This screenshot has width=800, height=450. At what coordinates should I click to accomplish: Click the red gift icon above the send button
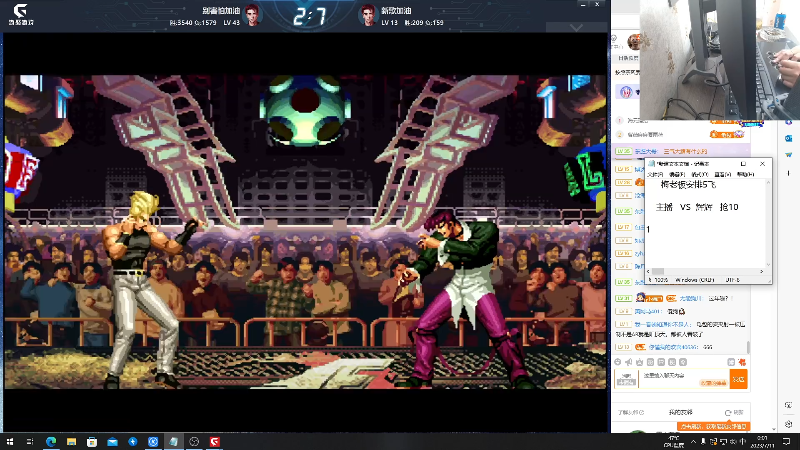click(742, 362)
